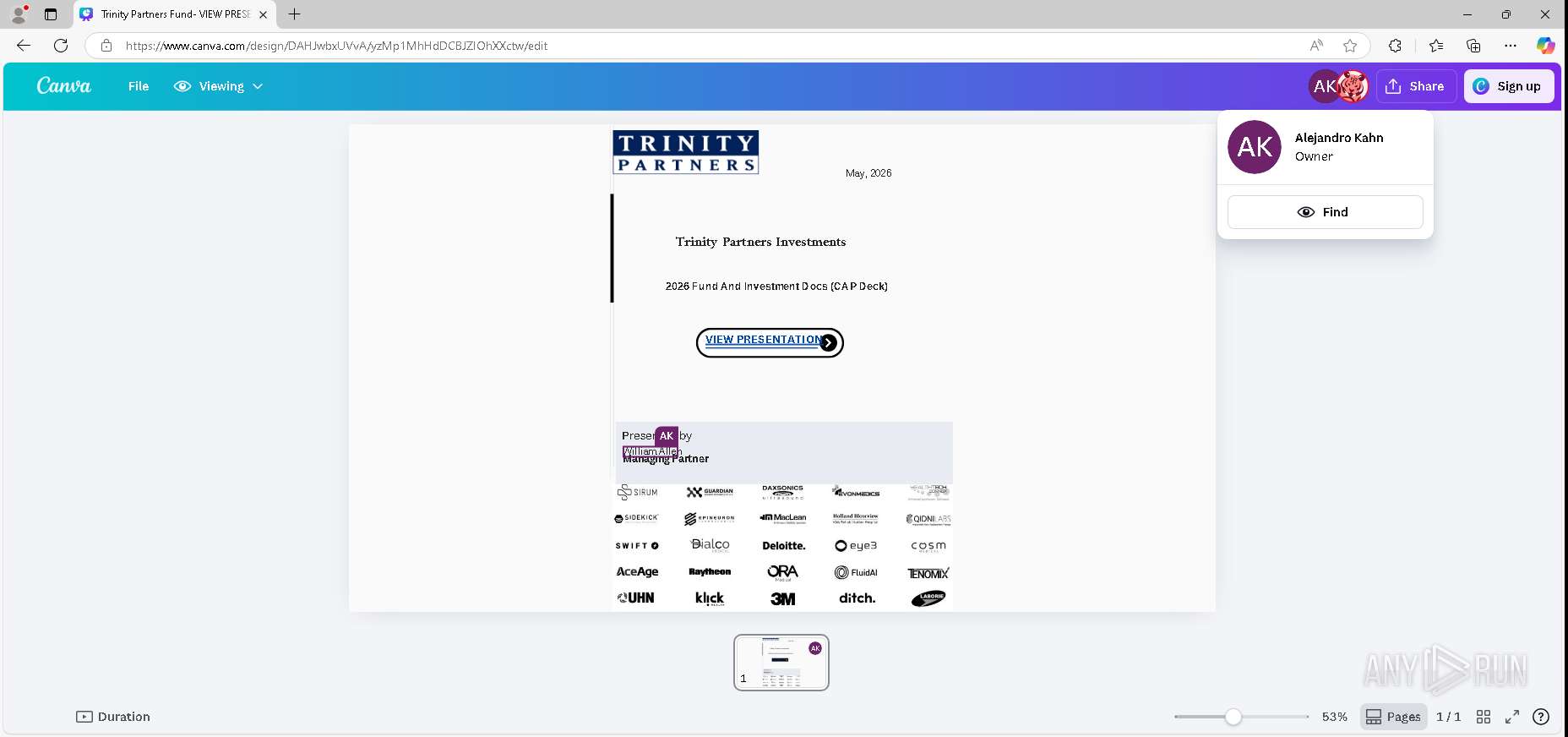
Task: Click Alejandro Kahn's large AK avatar
Action: 1255,147
